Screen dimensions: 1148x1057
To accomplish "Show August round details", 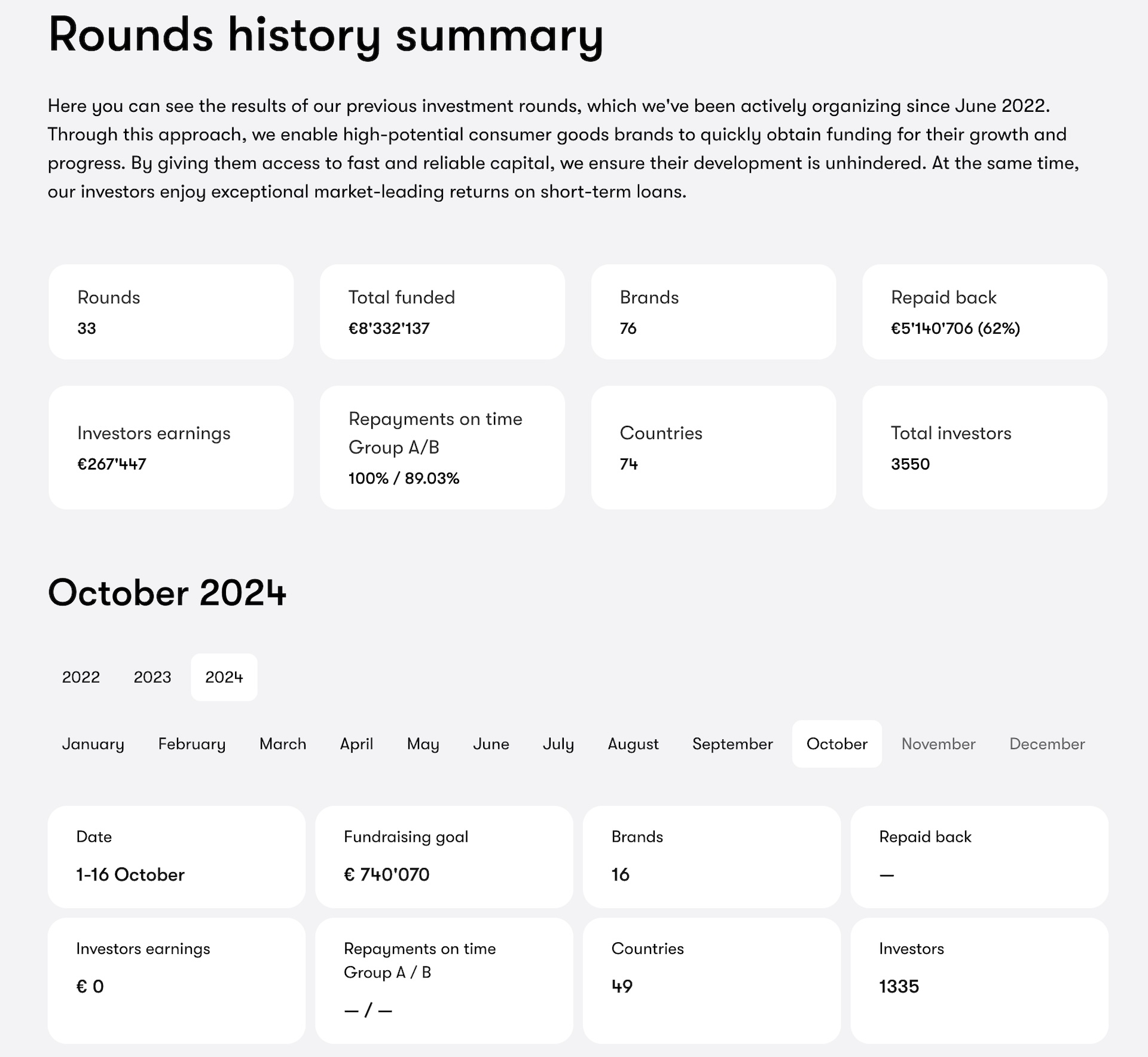I will click(x=633, y=744).
